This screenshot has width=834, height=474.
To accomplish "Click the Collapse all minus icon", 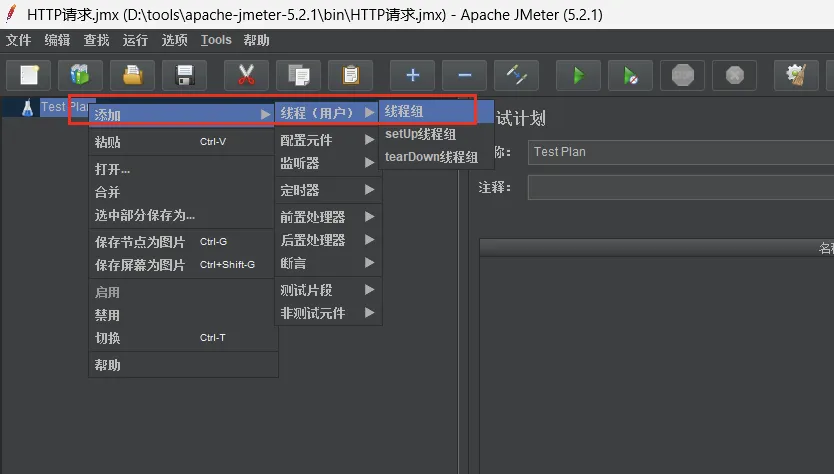I will [464, 75].
